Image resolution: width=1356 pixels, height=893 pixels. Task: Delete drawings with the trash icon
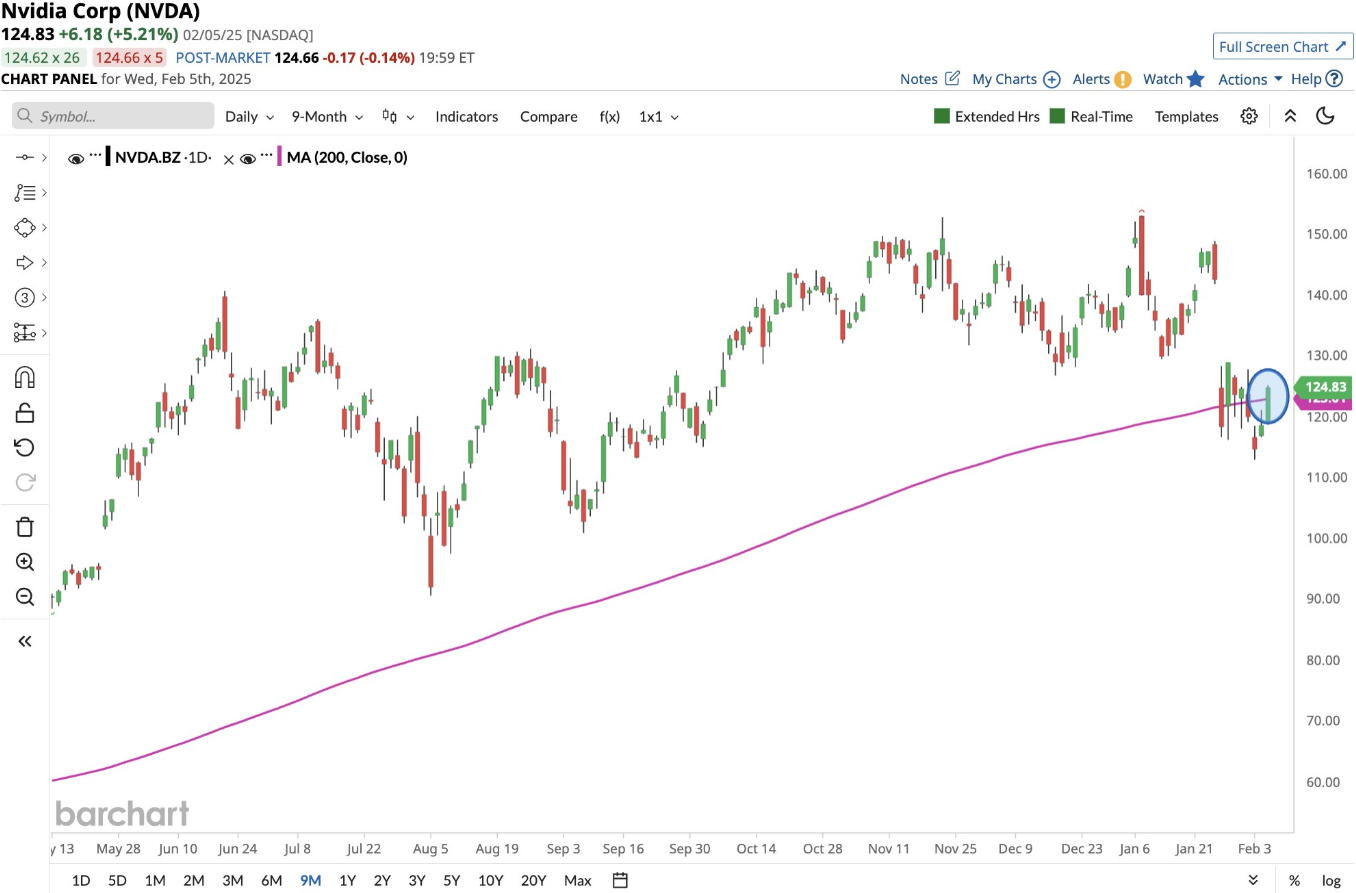[x=25, y=527]
